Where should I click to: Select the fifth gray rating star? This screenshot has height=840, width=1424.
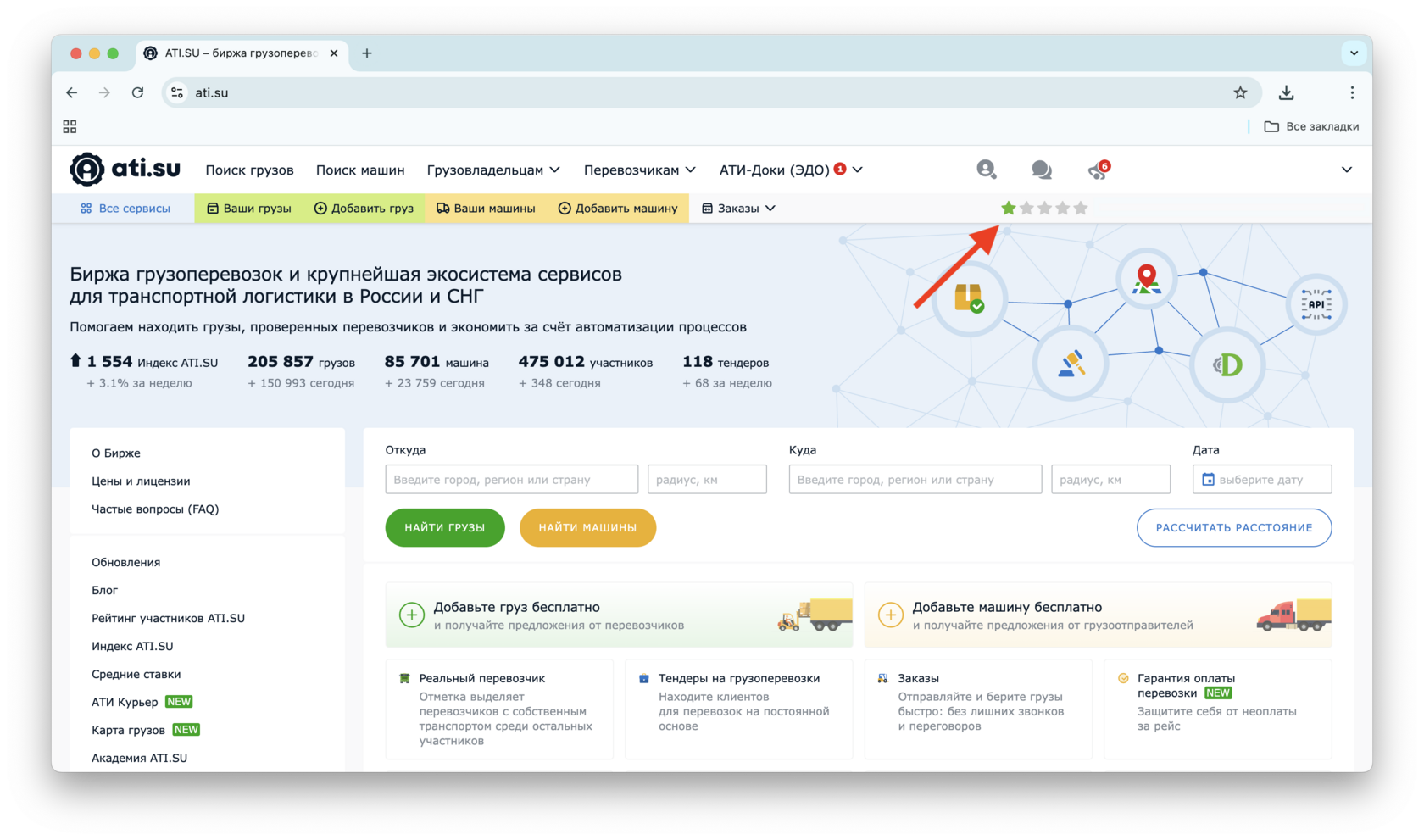1081,208
